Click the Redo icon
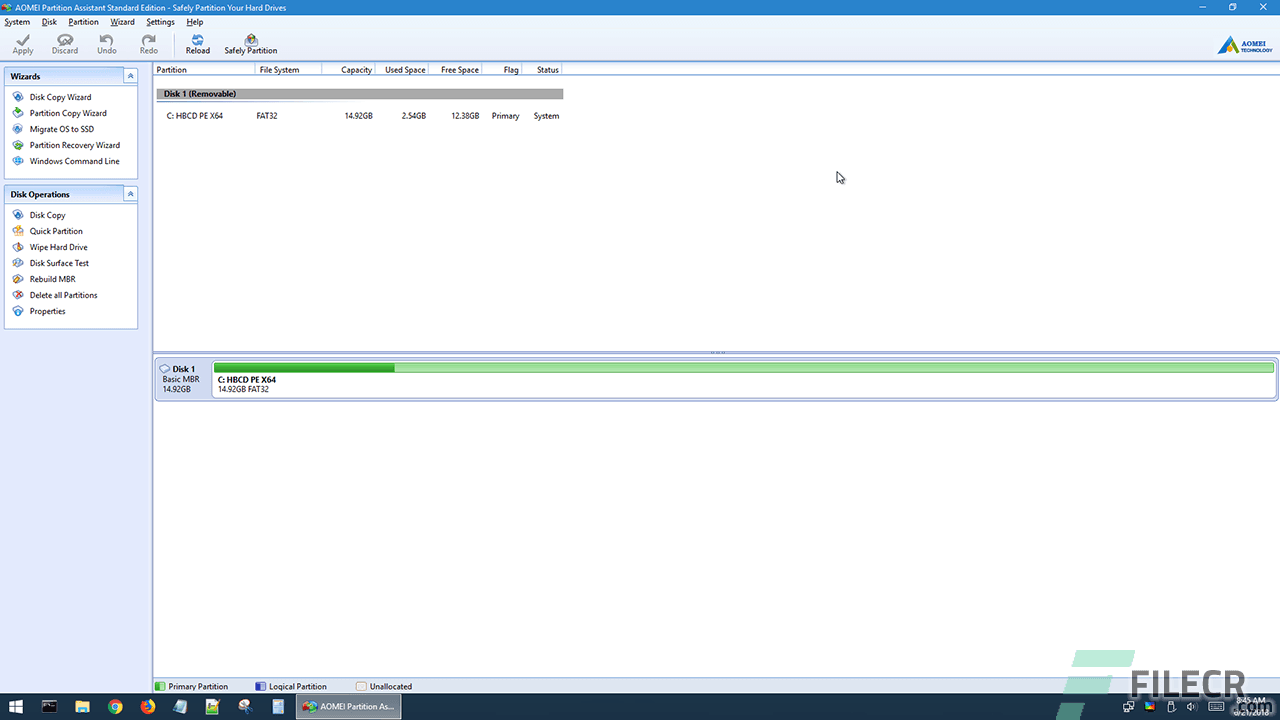The image size is (1280, 720). (x=148, y=44)
